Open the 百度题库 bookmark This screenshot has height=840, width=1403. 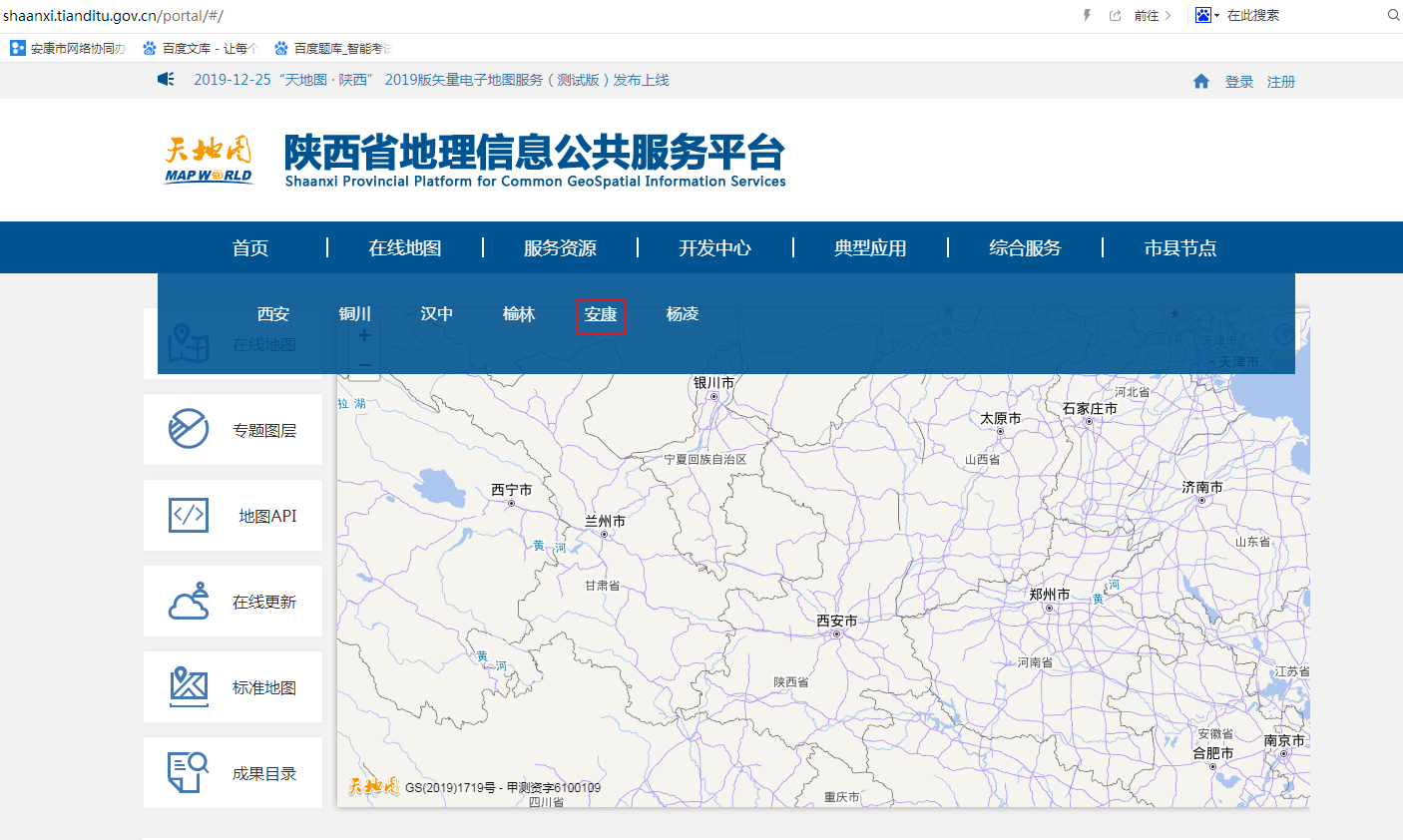[332, 48]
